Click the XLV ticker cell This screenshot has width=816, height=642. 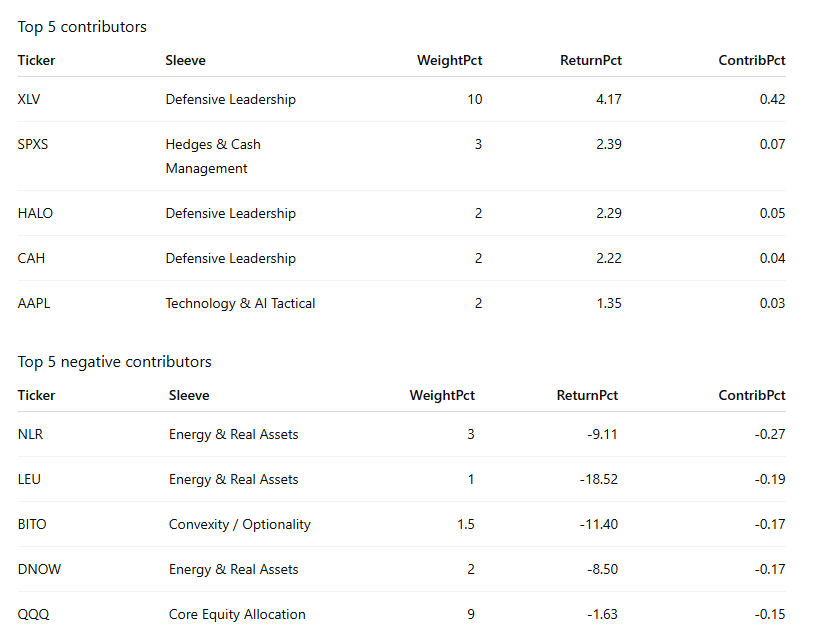pyautogui.click(x=29, y=99)
